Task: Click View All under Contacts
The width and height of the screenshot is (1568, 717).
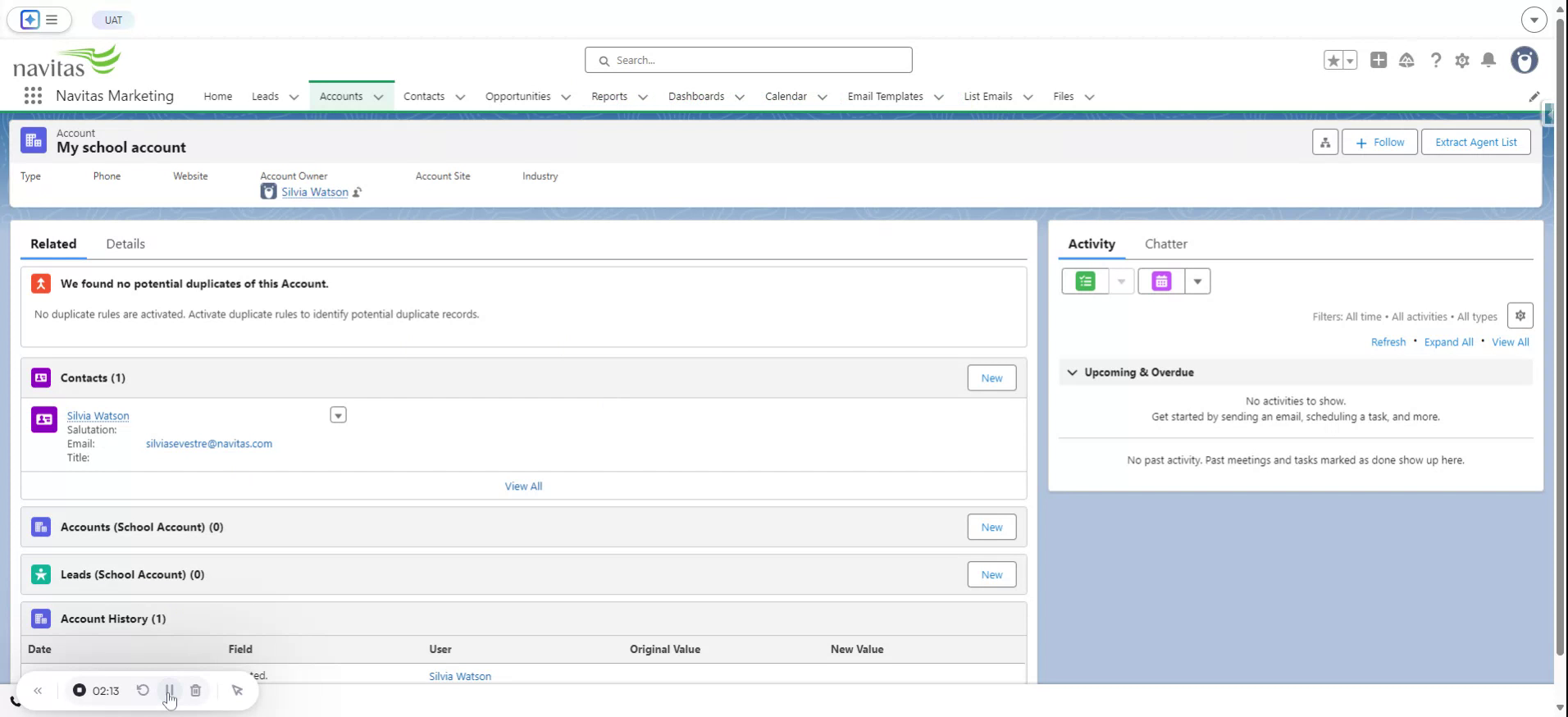Action: pyautogui.click(x=523, y=486)
